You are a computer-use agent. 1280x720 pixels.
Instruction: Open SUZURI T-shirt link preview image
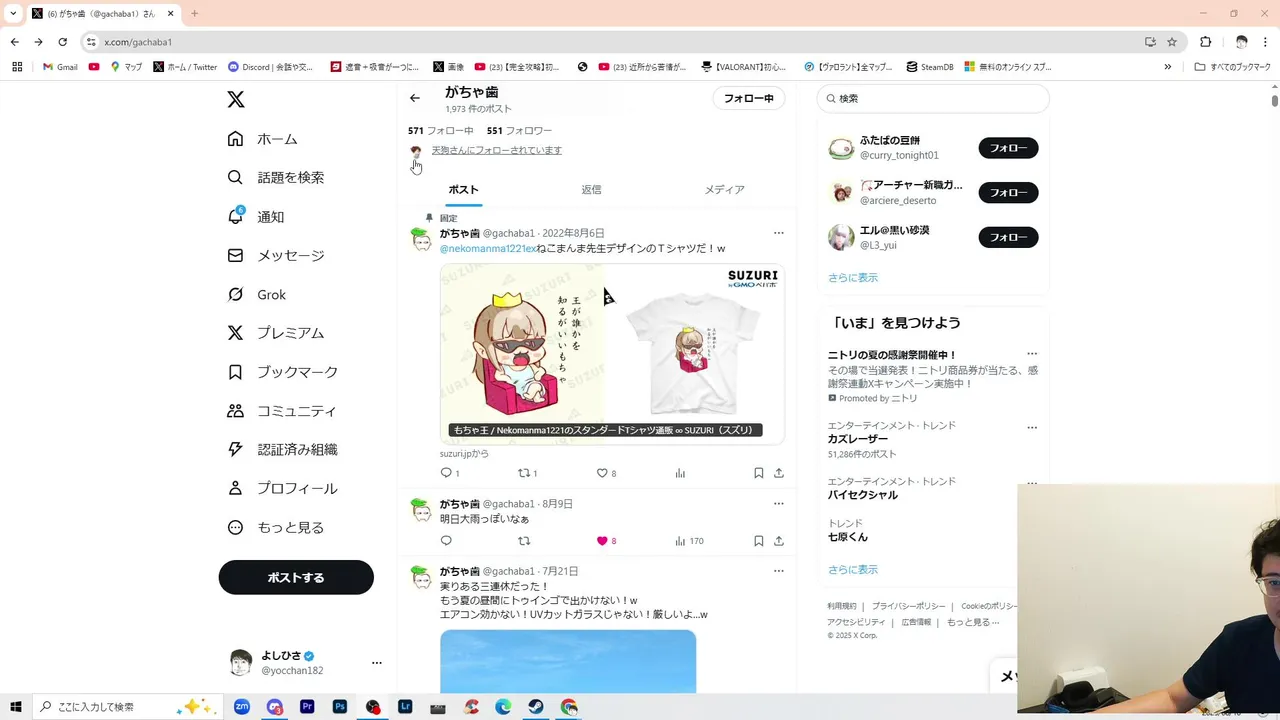(612, 354)
